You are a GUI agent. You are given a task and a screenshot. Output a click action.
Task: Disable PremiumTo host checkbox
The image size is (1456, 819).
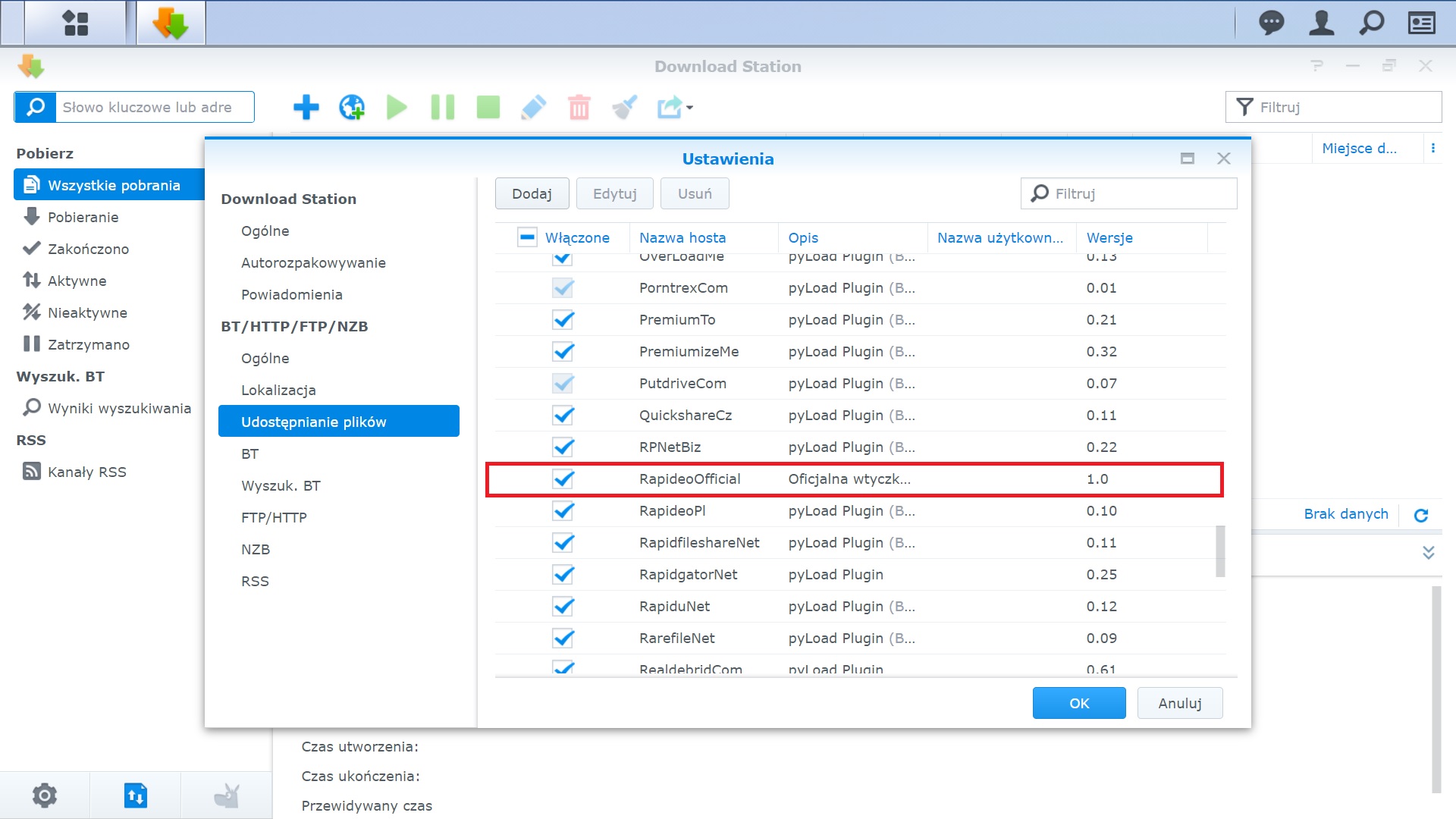coord(563,320)
